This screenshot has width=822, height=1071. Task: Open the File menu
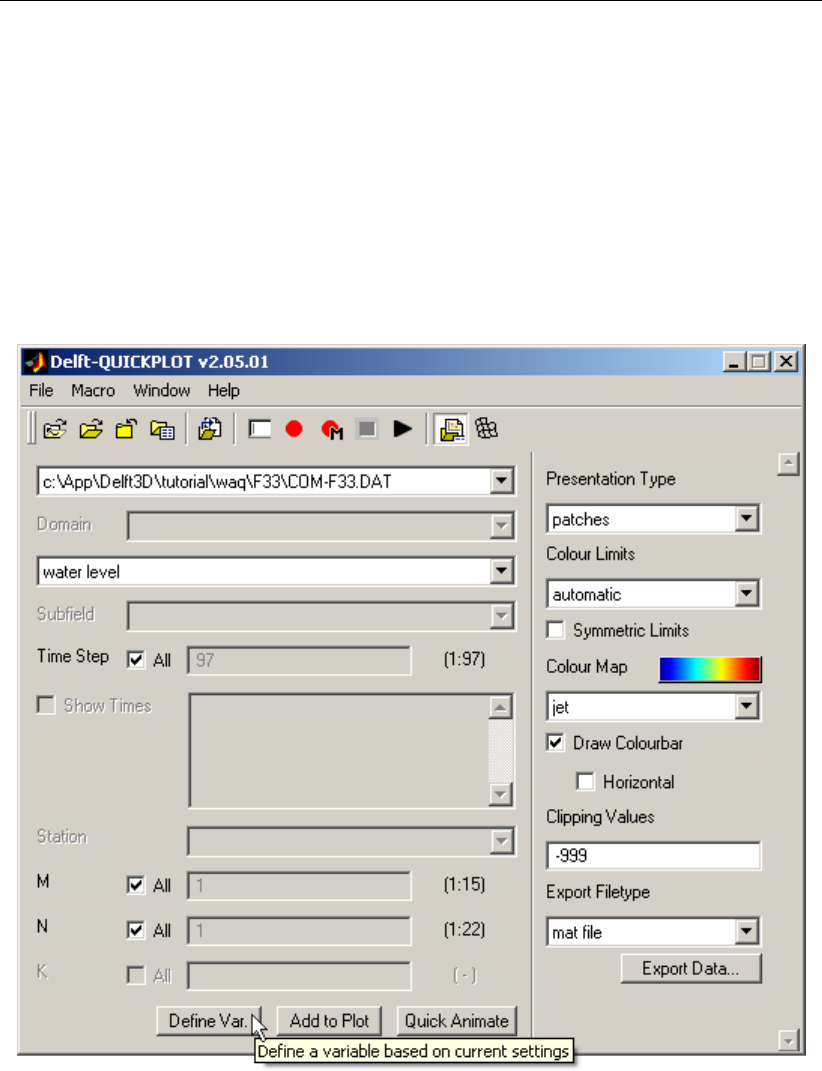(x=41, y=391)
